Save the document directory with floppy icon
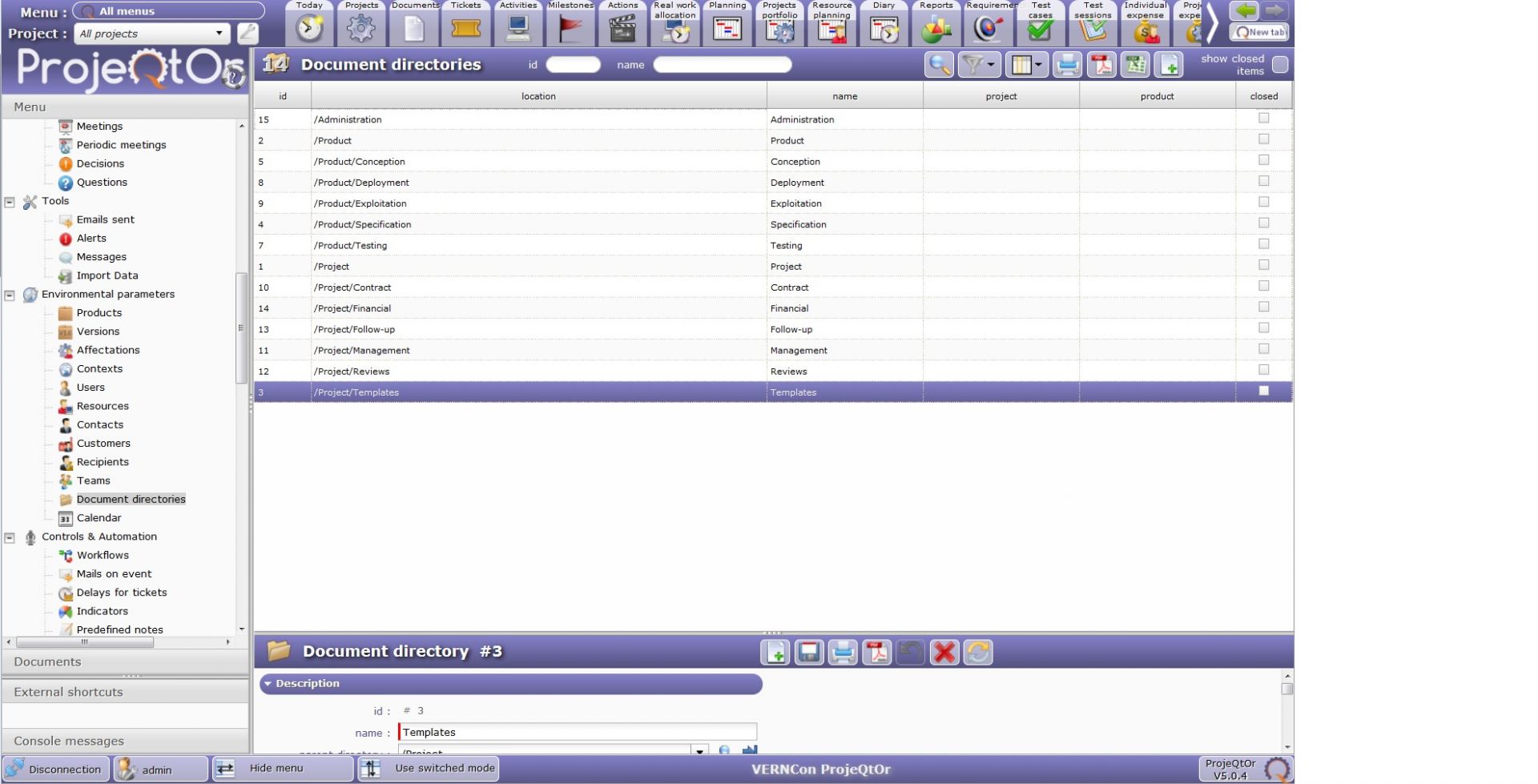Viewport: 1538px width, 784px height. click(809, 653)
